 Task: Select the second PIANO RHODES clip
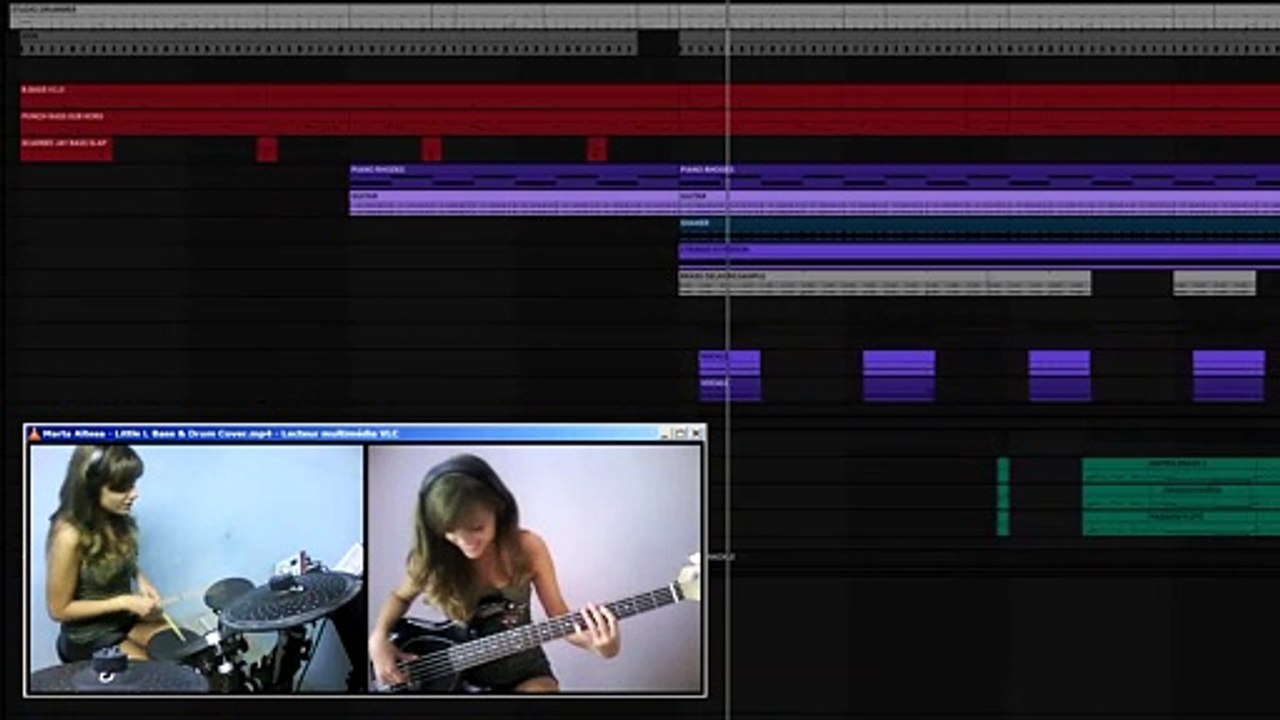tap(979, 176)
